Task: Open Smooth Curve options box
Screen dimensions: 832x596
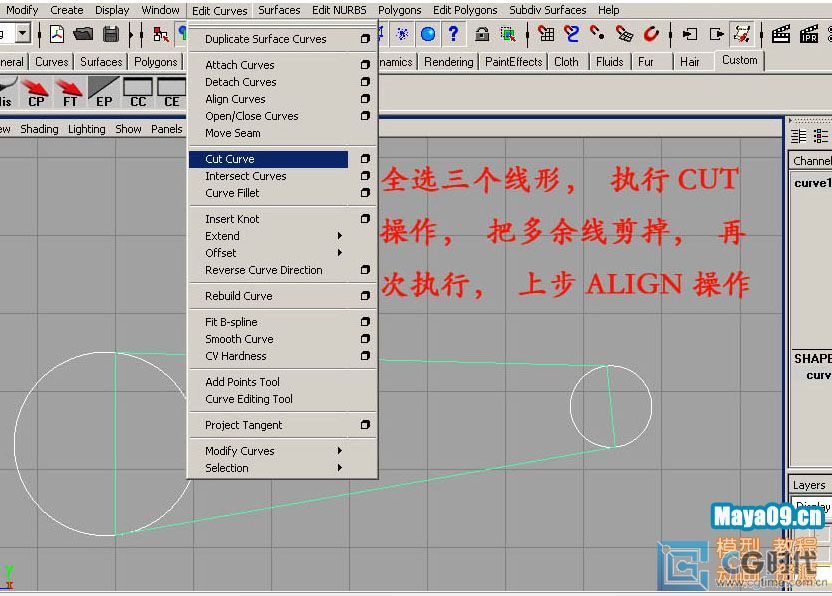Action: (365, 339)
